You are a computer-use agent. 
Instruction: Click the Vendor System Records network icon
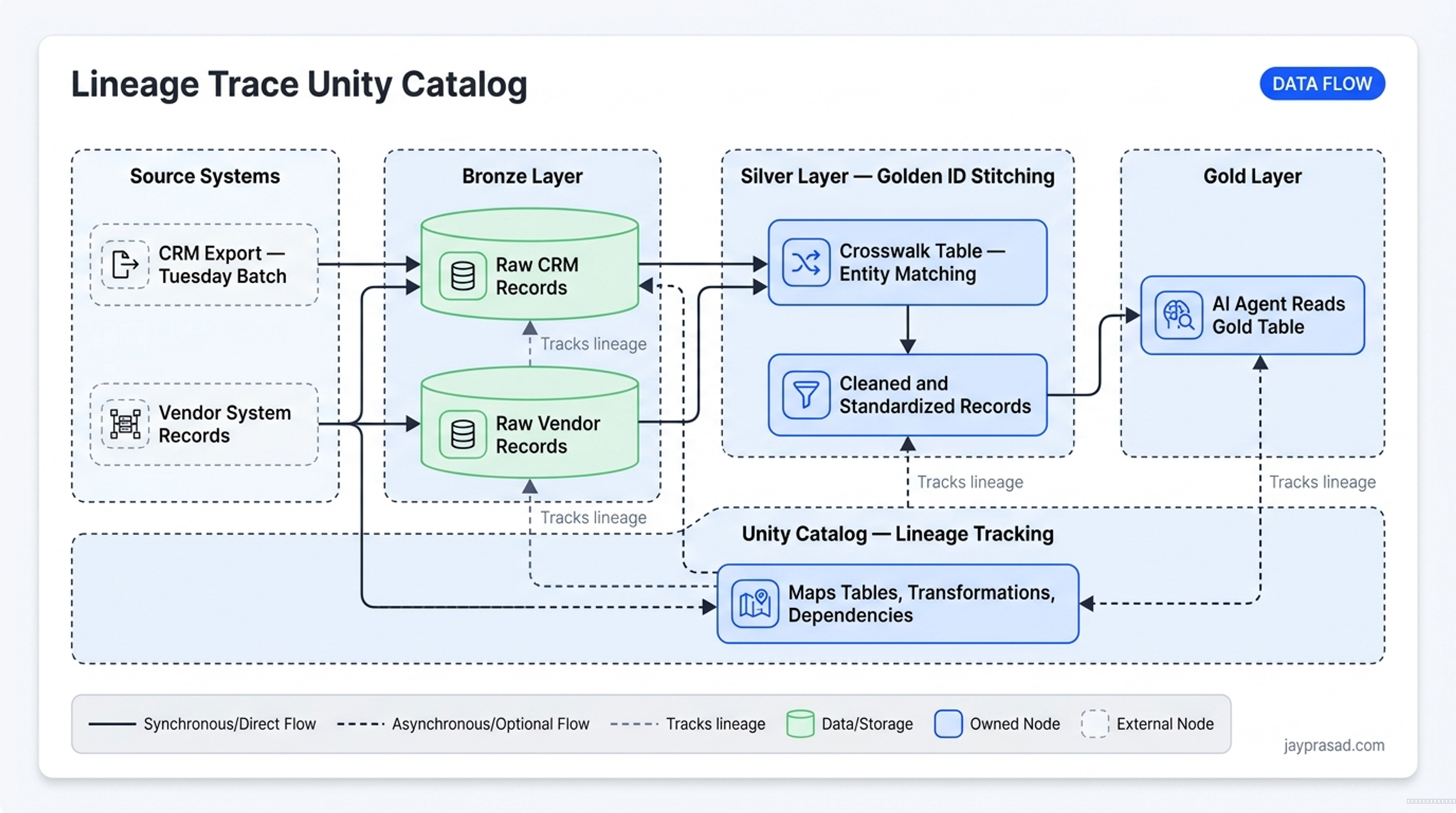click(x=125, y=424)
